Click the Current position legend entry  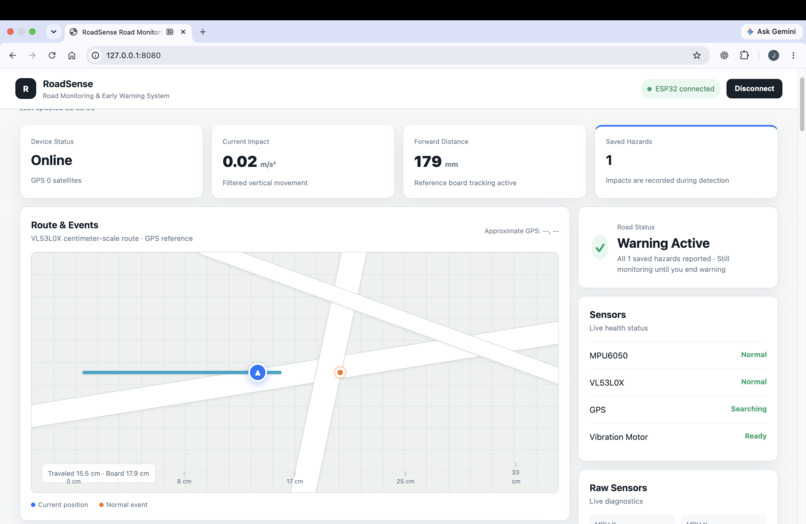(59, 505)
